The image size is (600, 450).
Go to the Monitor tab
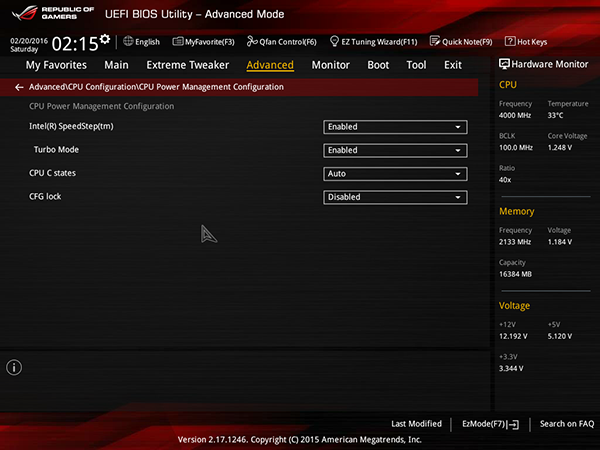(331, 65)
